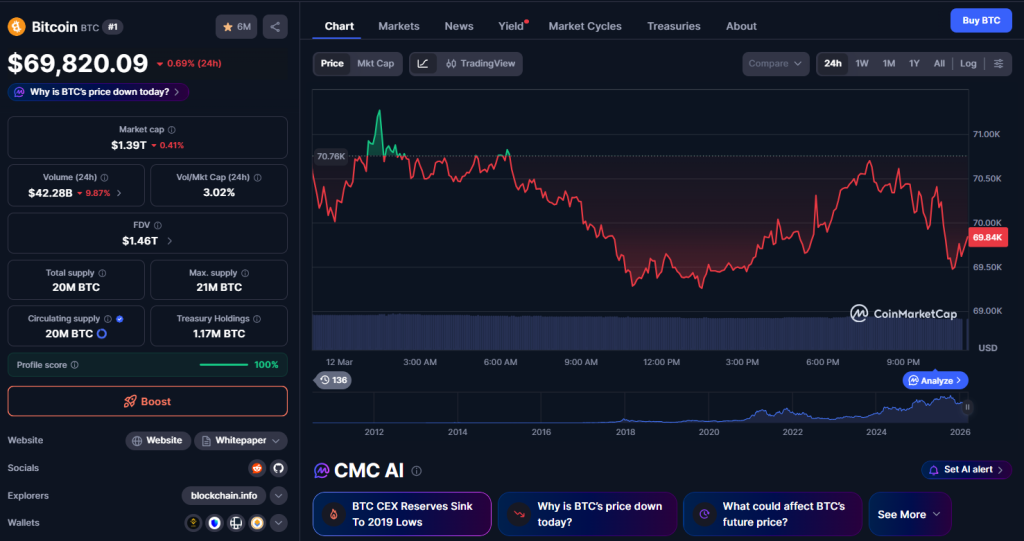Viewport: 1024px width, 541px height.
Task: Click the Buy BTC button
Action: point(980,20)
